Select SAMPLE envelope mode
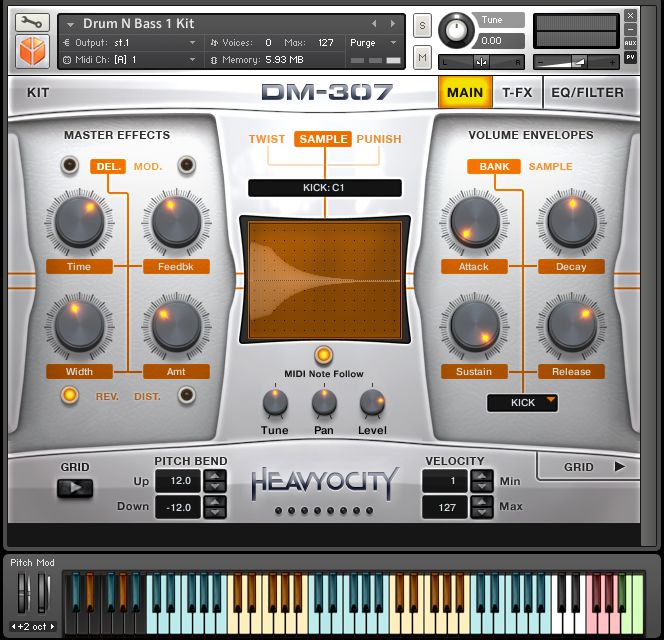 coord(551,166)
